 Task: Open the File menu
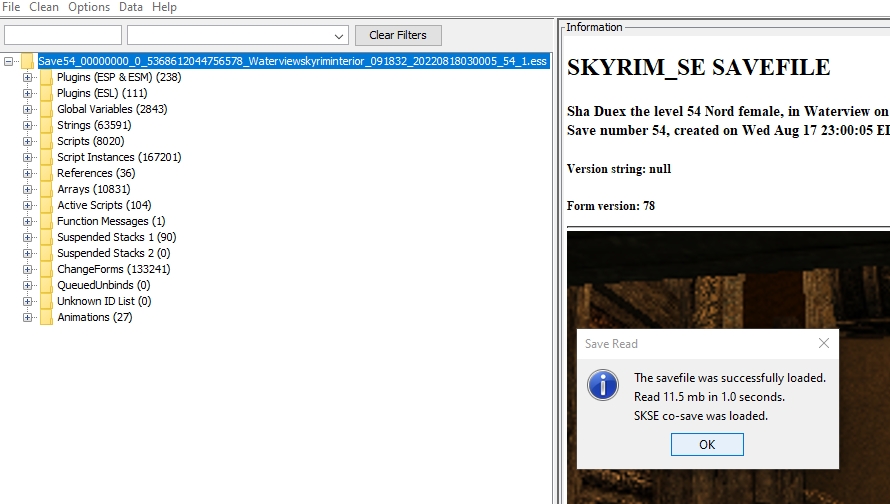11,7
